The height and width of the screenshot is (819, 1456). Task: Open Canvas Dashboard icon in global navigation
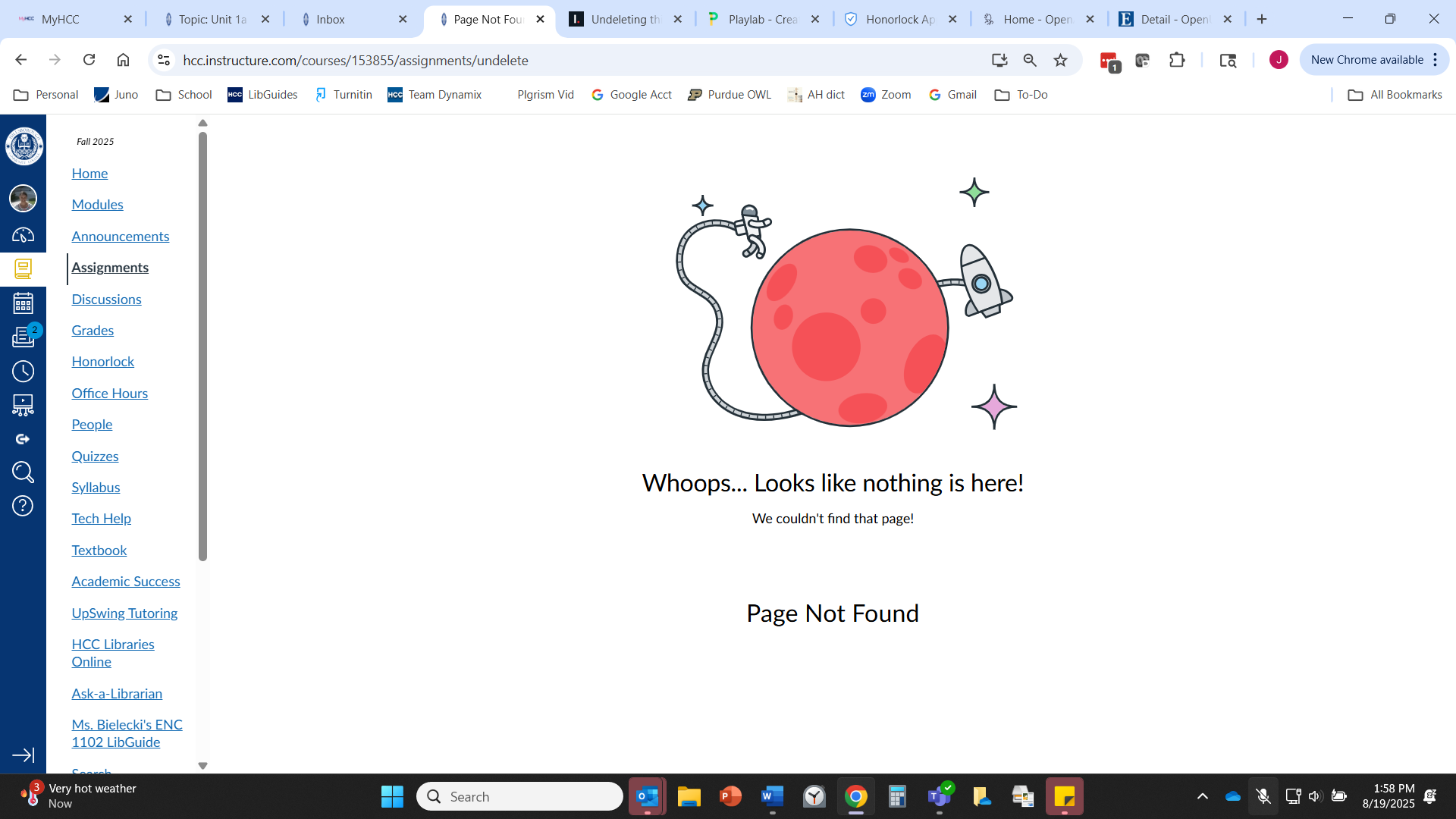tap(23, 235)
